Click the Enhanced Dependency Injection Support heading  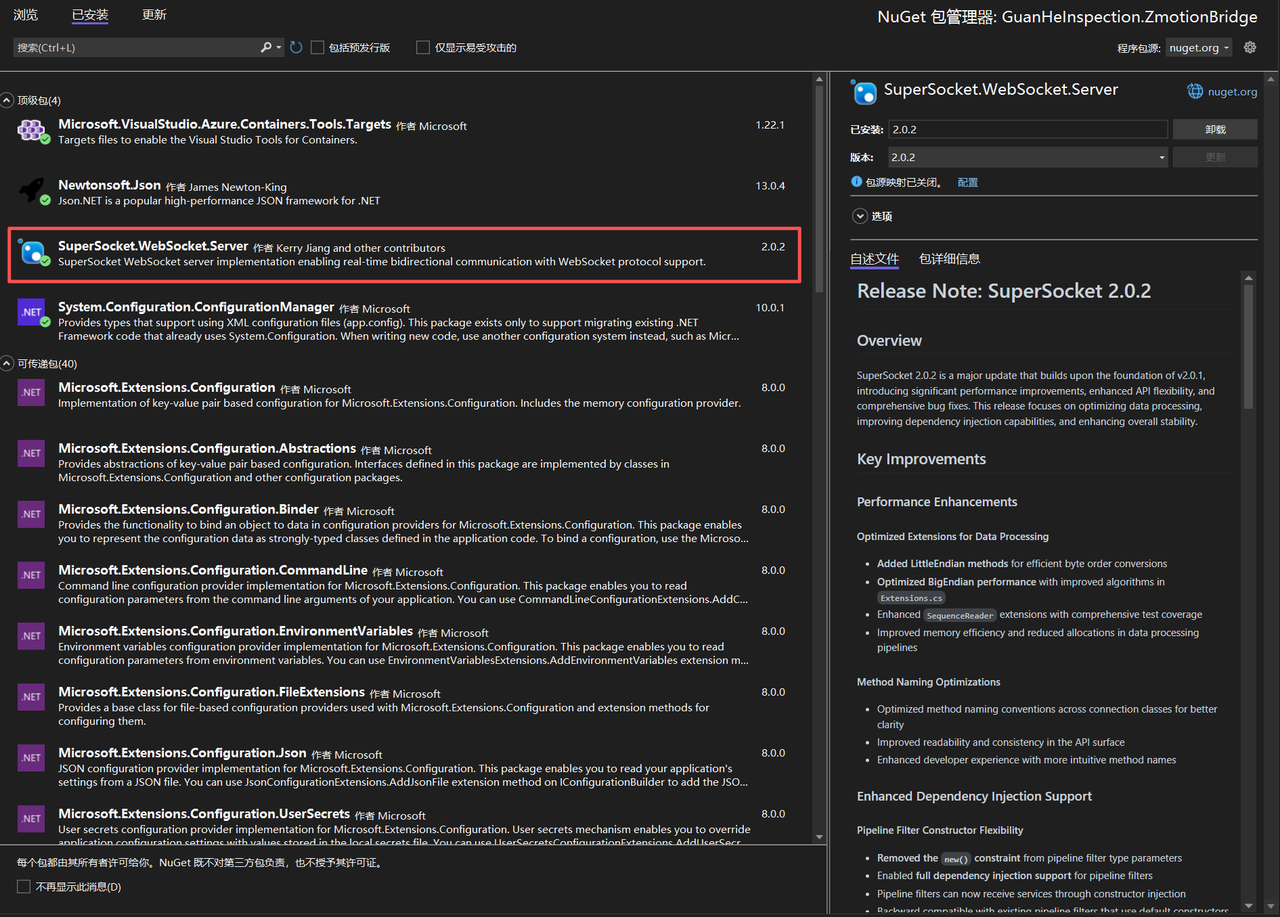point(974,796)
